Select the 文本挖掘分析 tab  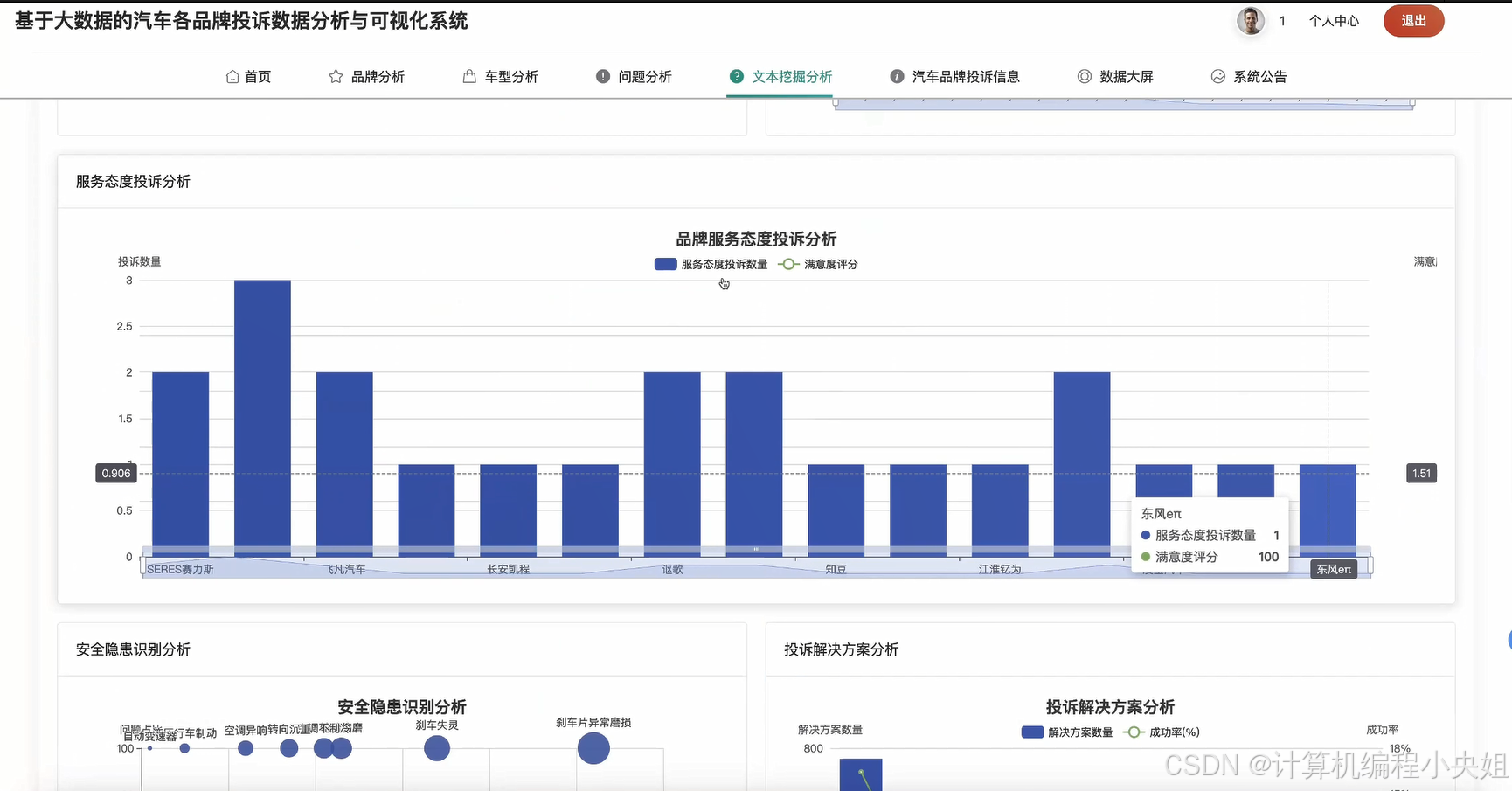pos(780,77)
